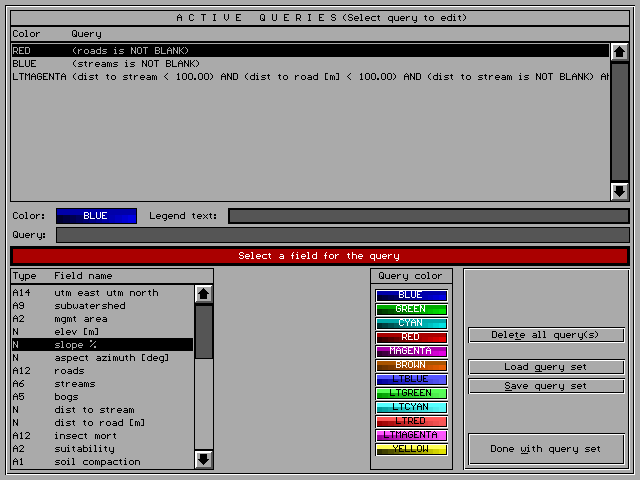Click down arrow of active queries scrollbar
The height and width of the screenshot is (480, 640).
point(619,191)
